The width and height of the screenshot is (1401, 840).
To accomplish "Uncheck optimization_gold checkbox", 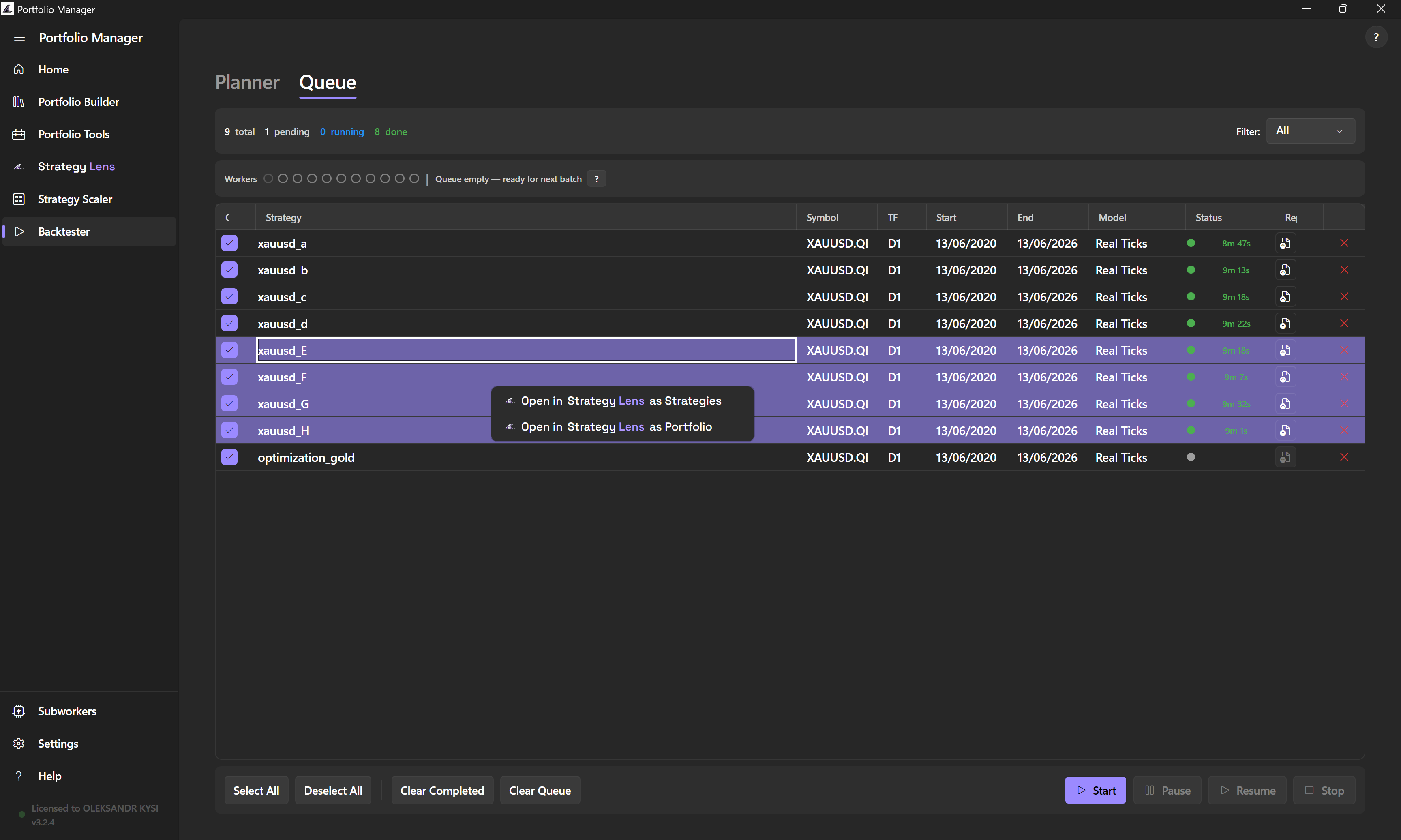I will pyautogui.click(x=229, y=457).
